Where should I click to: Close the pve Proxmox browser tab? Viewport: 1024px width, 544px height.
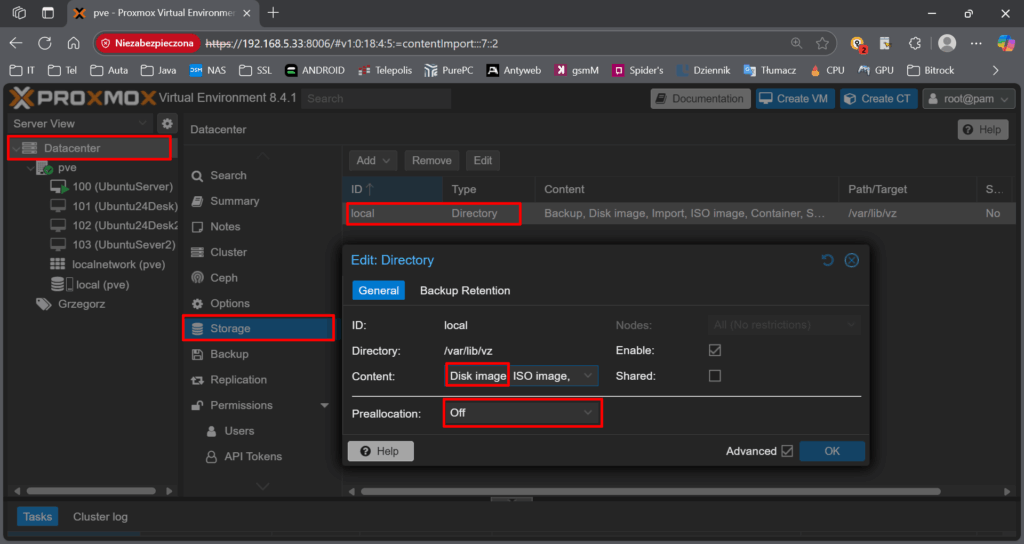click(x=247, y=13)
